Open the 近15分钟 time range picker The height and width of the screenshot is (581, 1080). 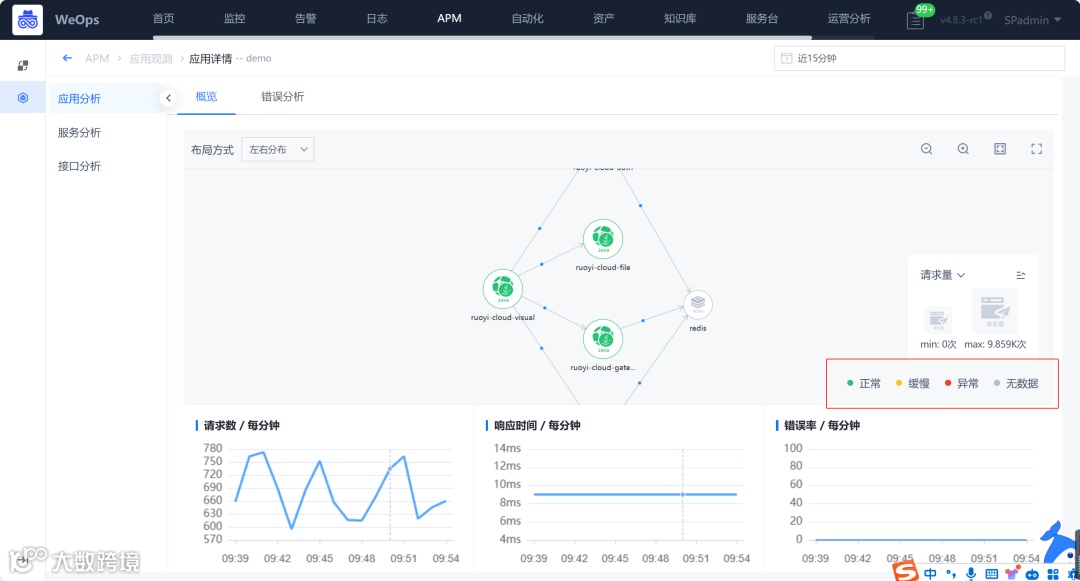[x=919, y=59]
